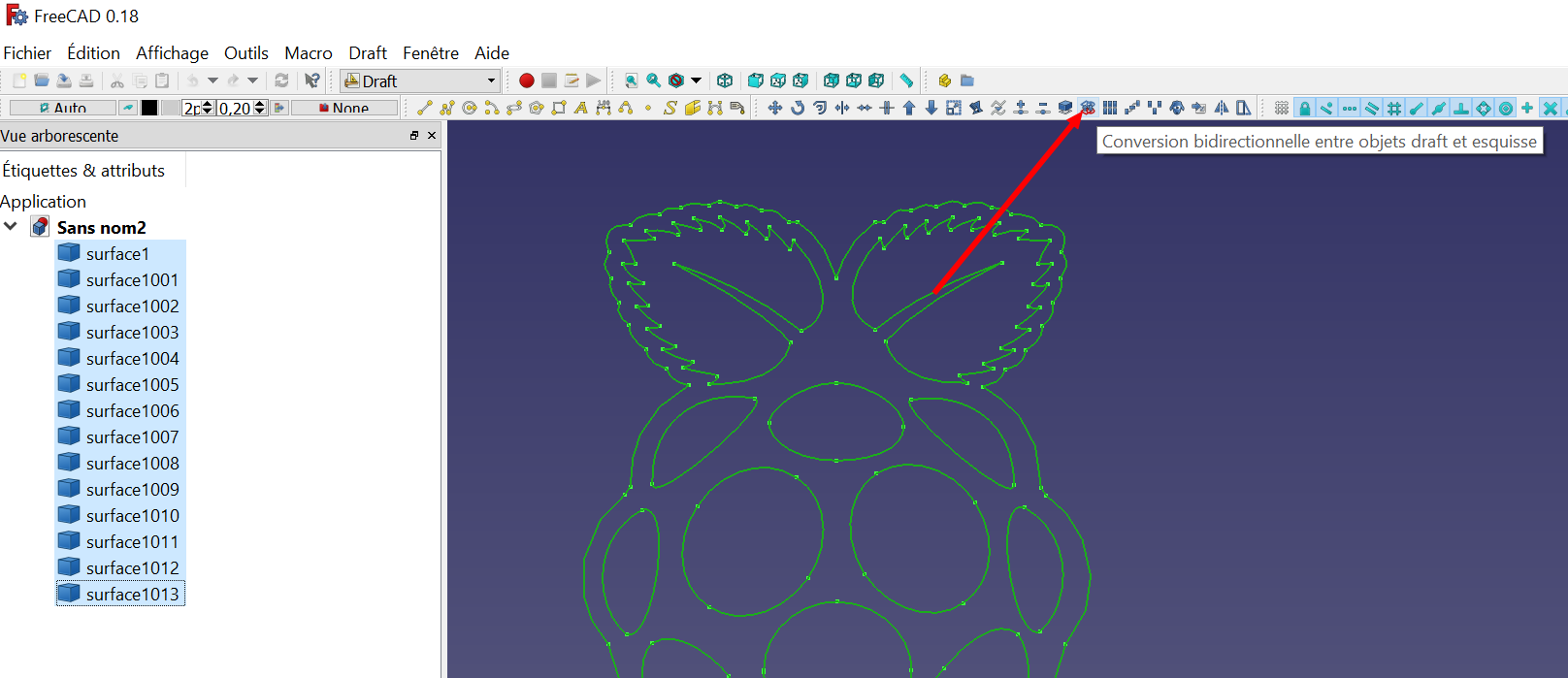Pick the black line color swatch

pos(149,108)
